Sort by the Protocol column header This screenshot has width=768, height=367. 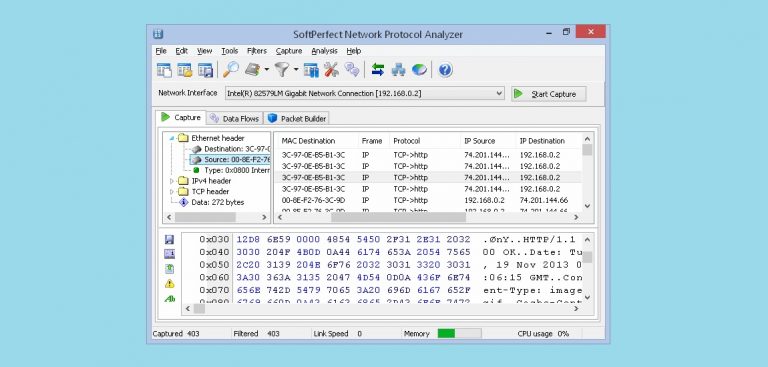point(425,141)
